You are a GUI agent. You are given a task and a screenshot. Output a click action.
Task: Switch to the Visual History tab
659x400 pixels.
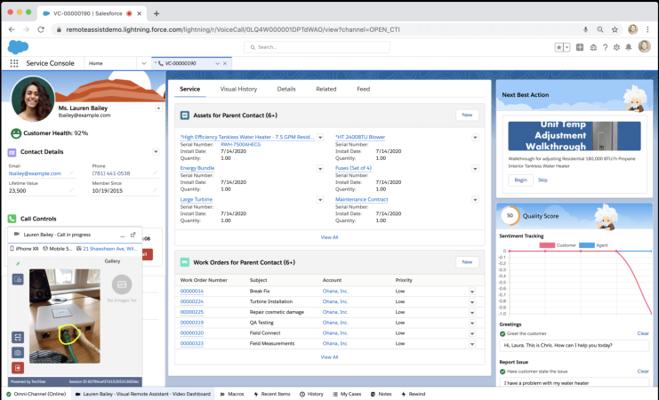pos(238,89)
